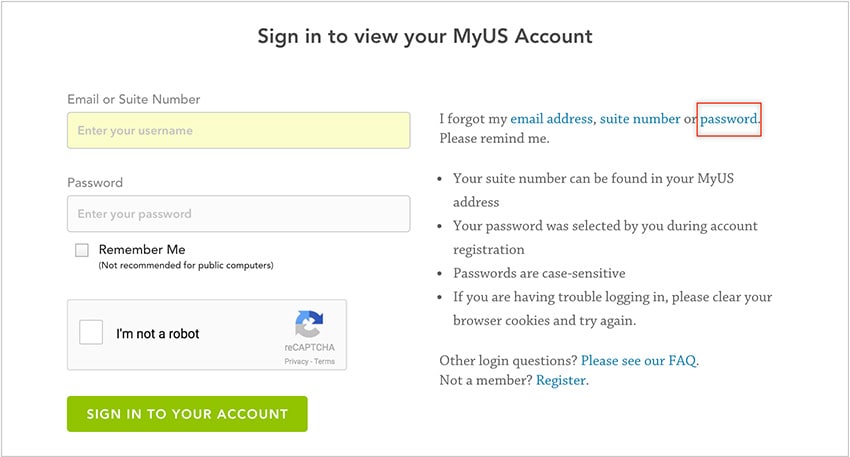Focus the Enter your password field
Image resolution: width=850 pixels, height=457 pixels.
coord(239,214)
